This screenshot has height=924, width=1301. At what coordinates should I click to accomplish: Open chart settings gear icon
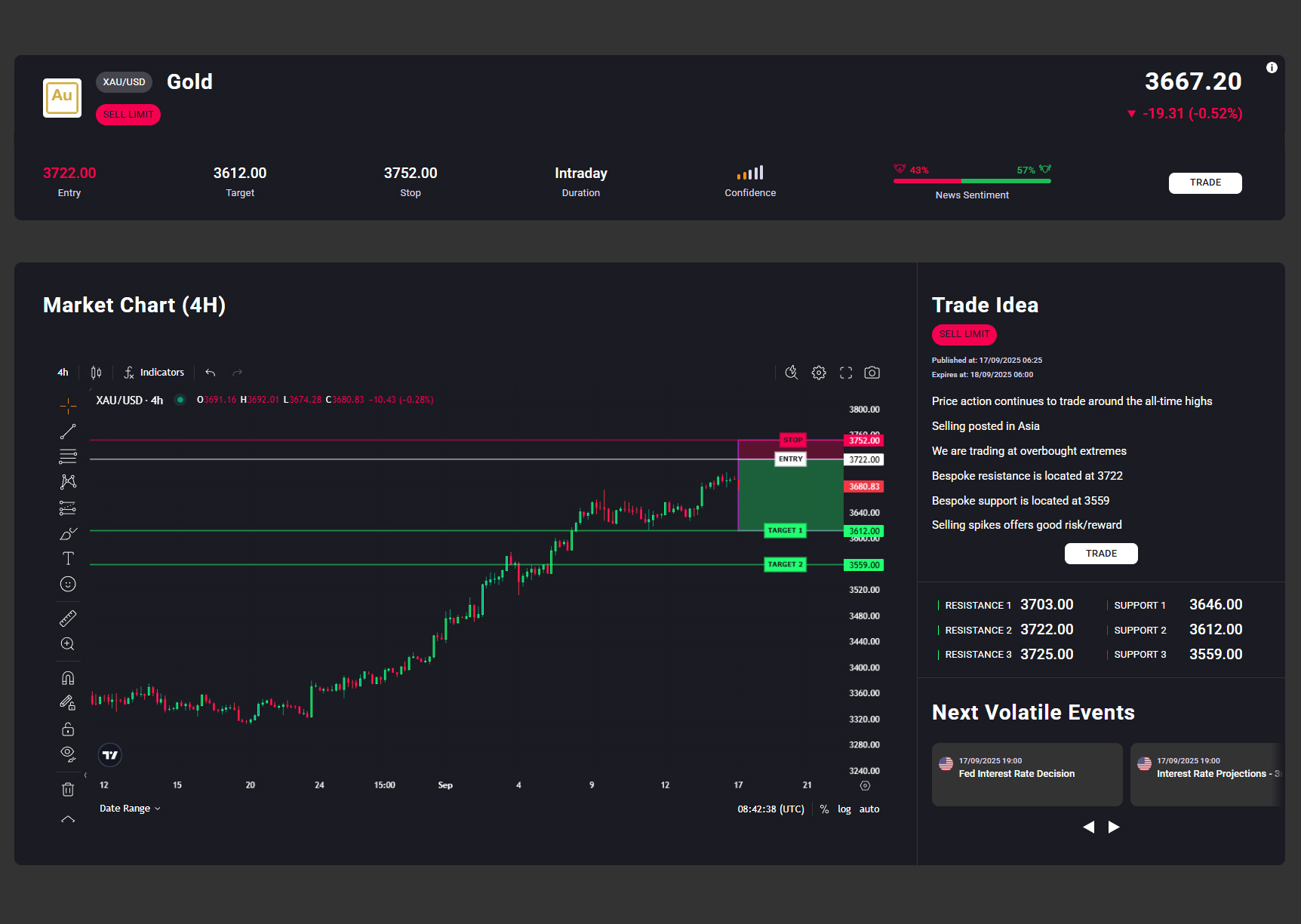[819, 373]
